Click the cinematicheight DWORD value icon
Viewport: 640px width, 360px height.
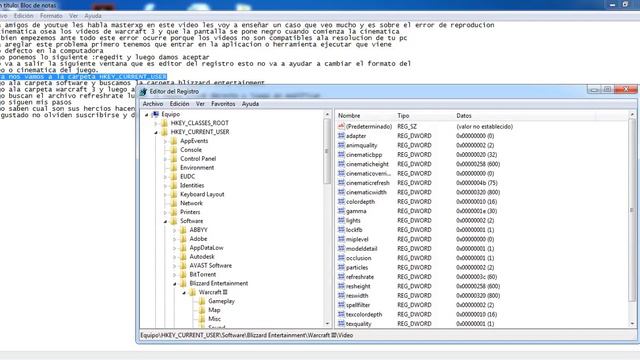(x=341, y=164)
